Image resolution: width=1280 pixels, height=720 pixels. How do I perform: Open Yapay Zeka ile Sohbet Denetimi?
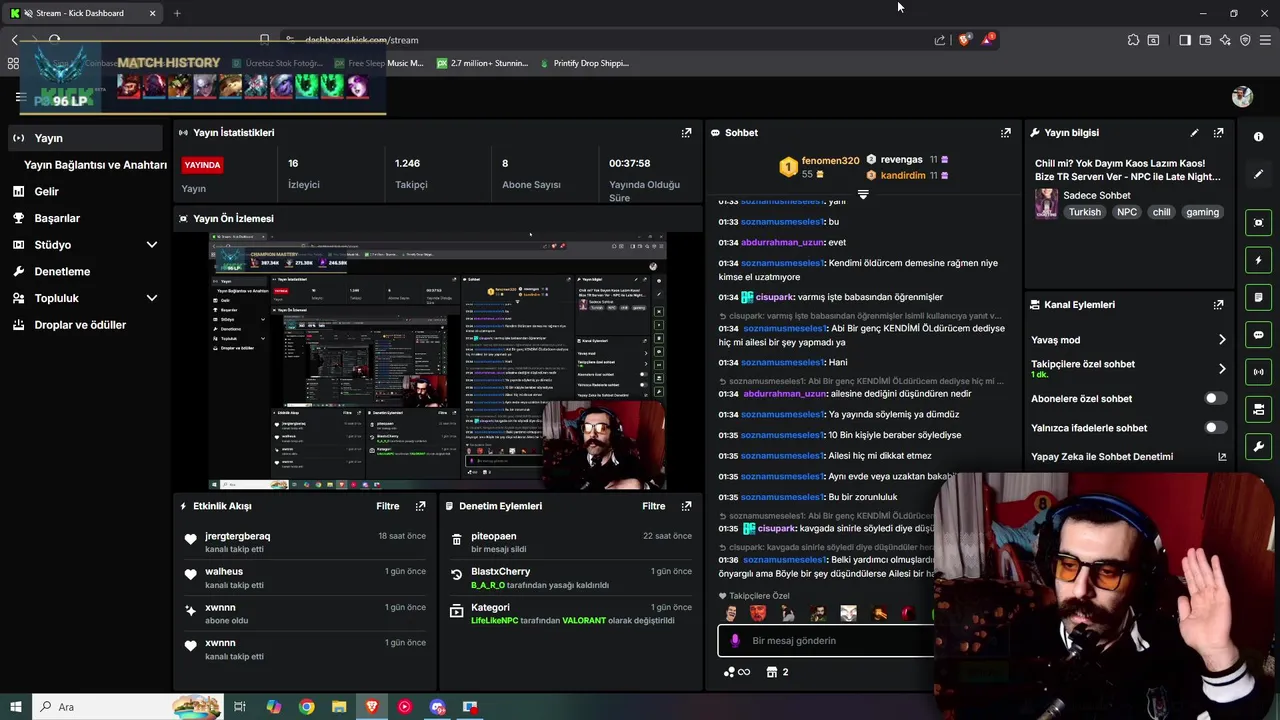[x=1102, y=457]
